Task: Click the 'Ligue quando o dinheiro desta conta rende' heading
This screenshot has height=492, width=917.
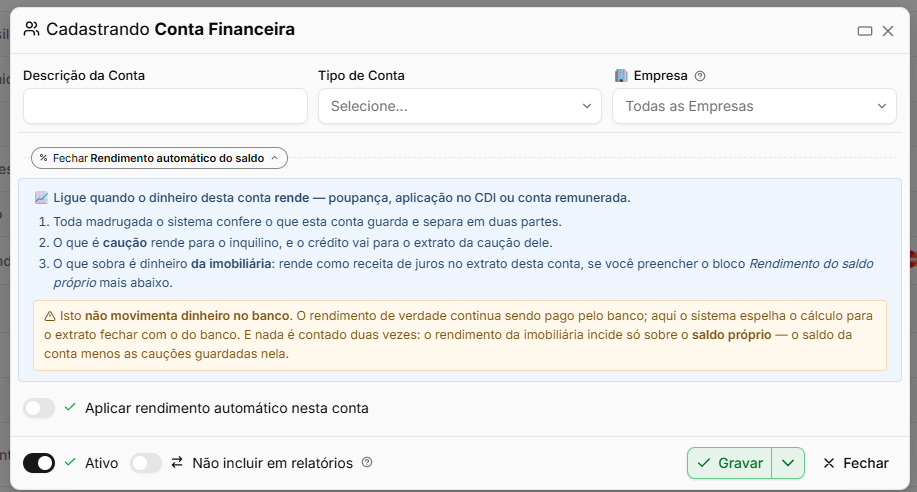Action: [x=342, y=198]
